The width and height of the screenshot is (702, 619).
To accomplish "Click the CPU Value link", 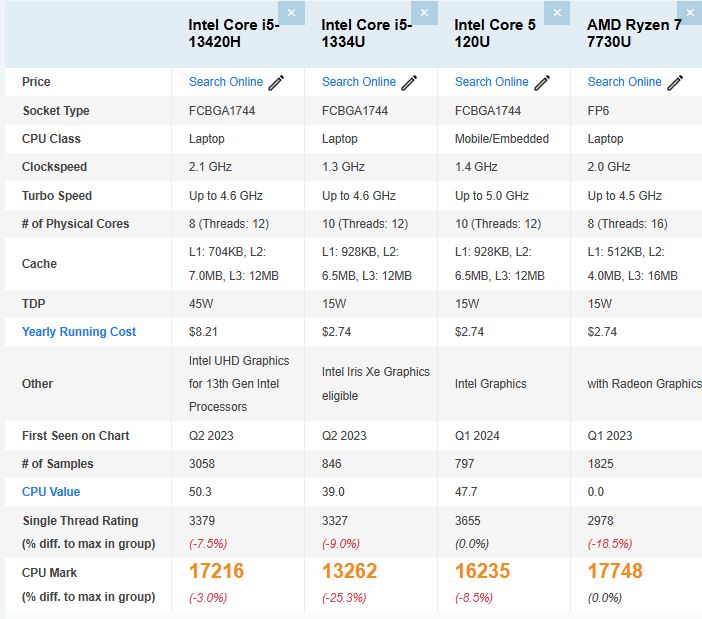I will pos(51,492).
